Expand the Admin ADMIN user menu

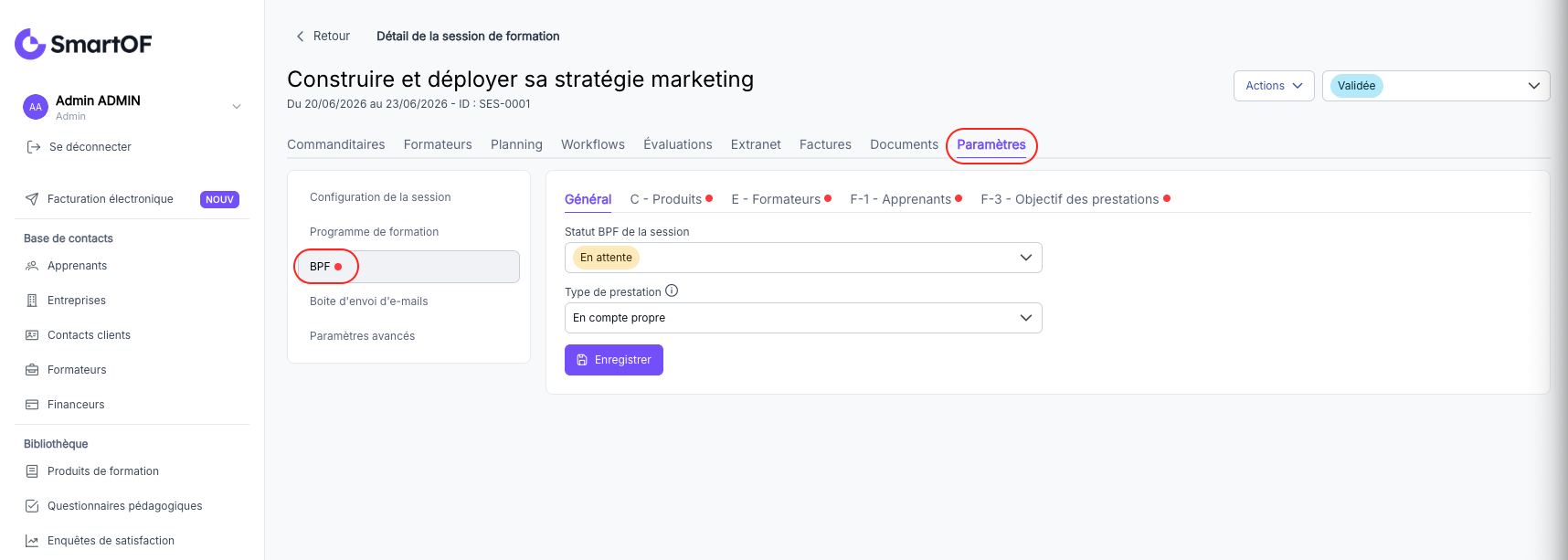click(237, 107)
